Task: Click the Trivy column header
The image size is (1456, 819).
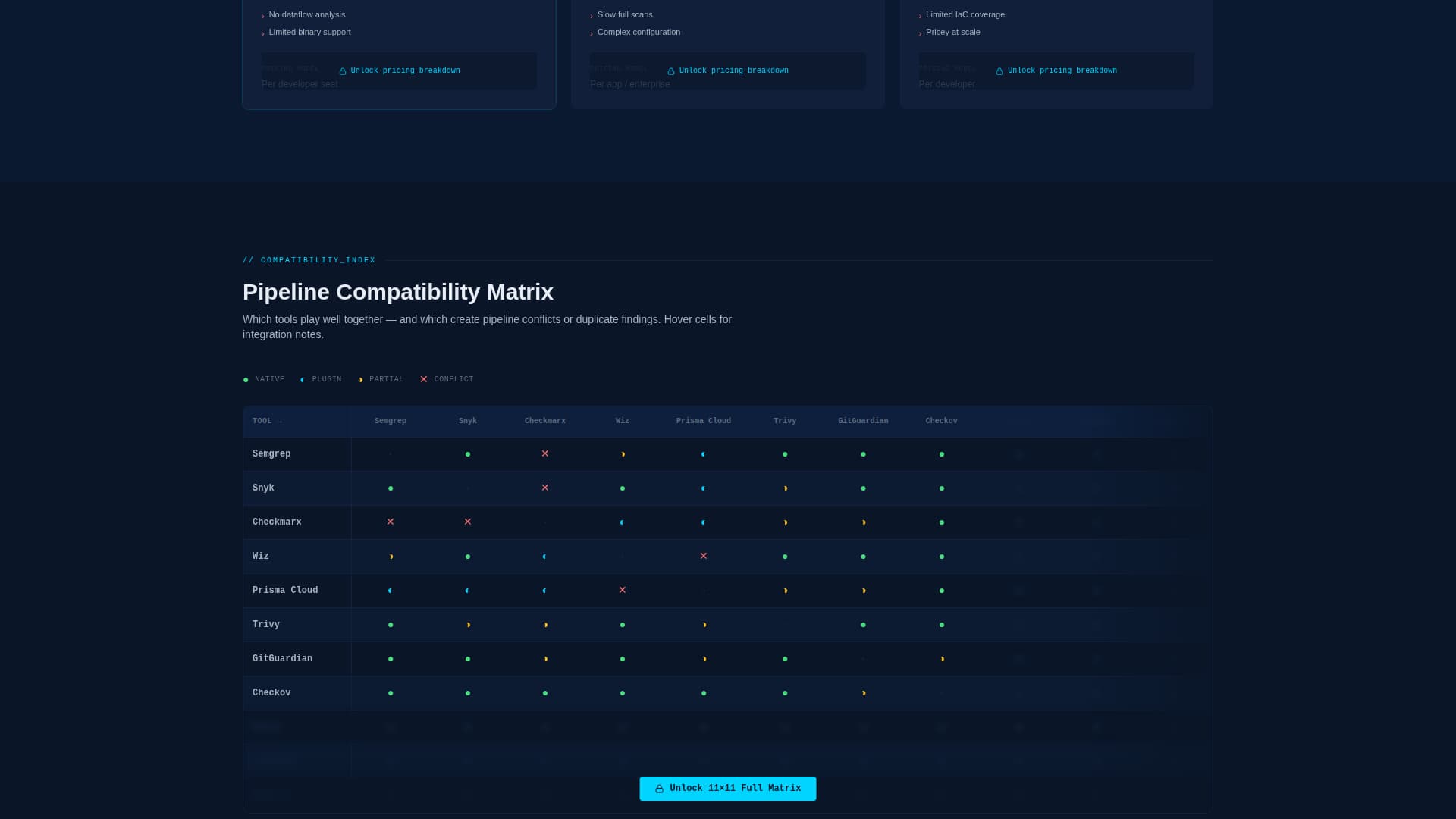Action: [x=785, y=421]
